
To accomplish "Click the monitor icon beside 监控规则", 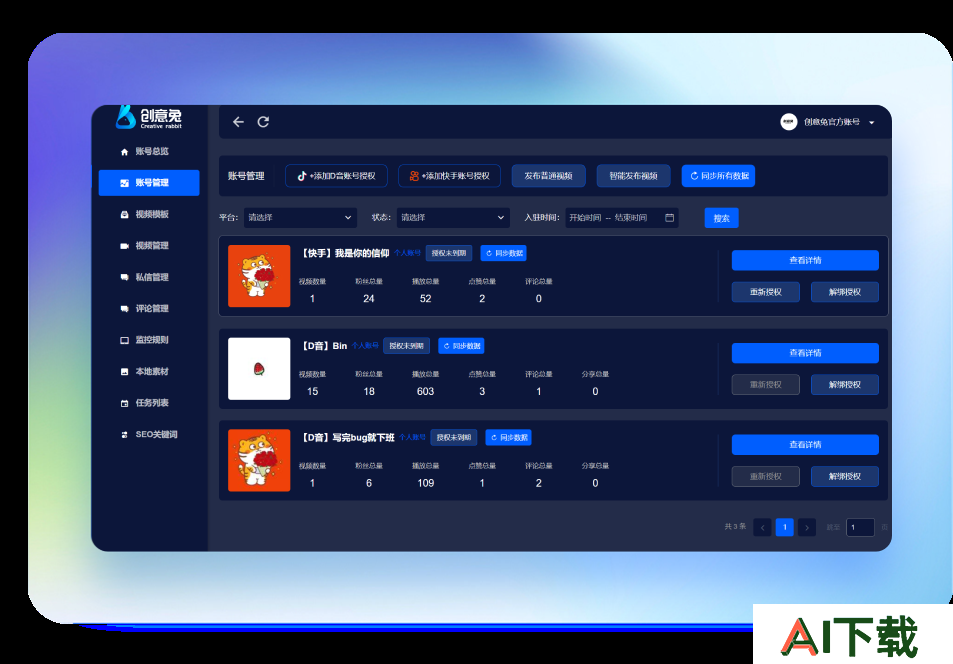I will [125, 340].
